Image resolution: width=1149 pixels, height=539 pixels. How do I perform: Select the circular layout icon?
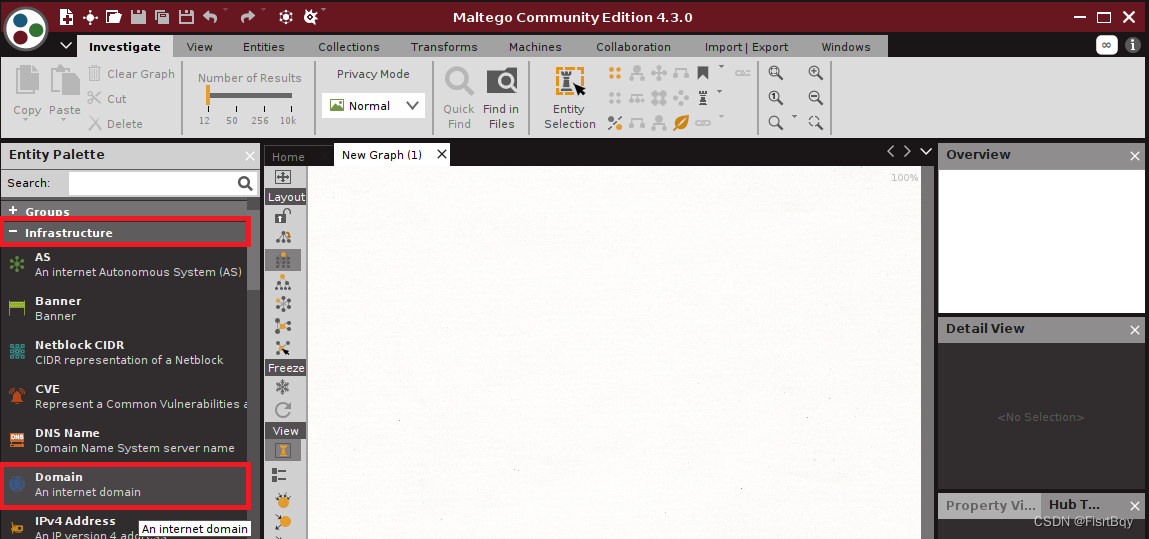click(x=283, y=303)
